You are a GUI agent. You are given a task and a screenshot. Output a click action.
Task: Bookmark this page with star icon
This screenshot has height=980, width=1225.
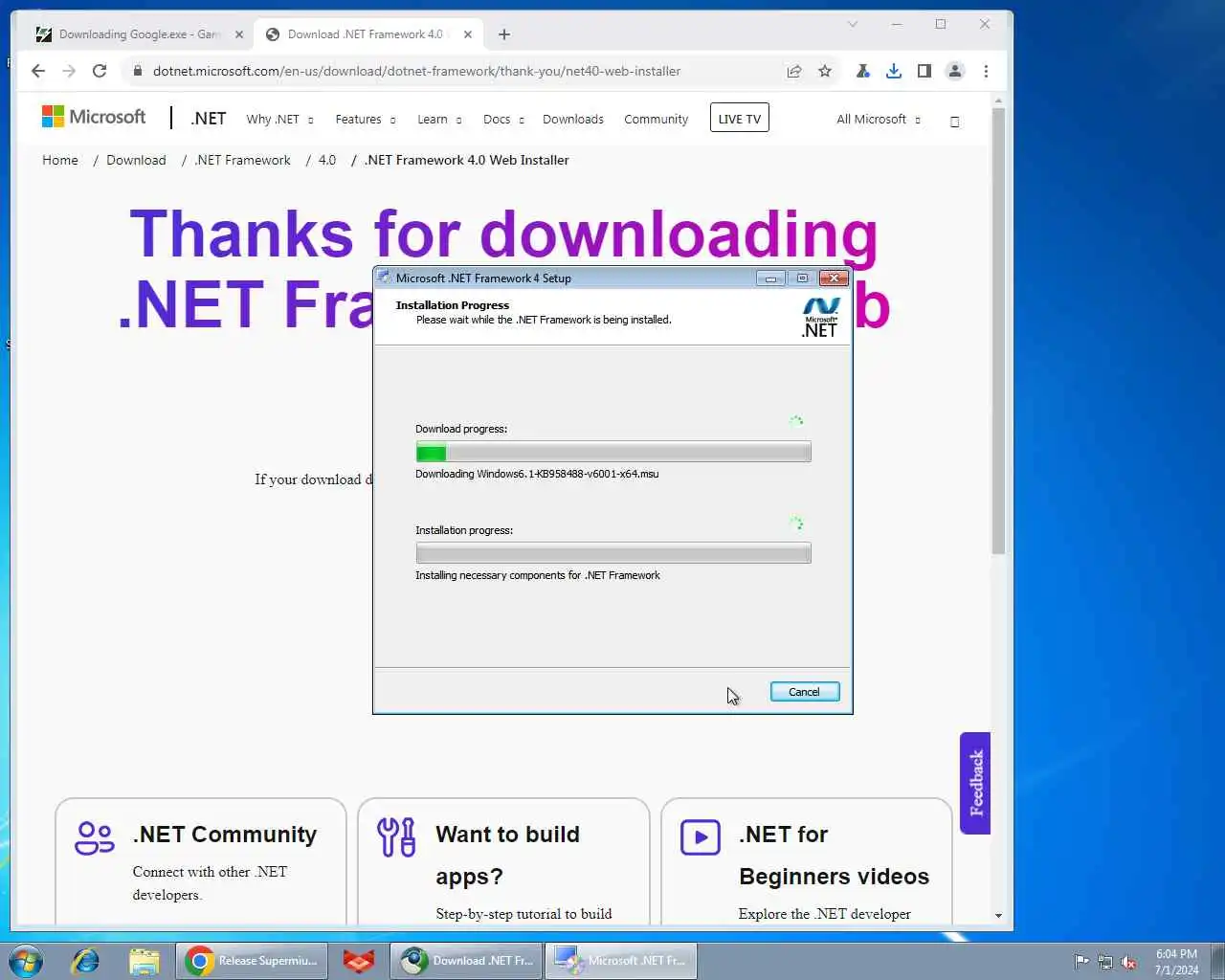825,71
